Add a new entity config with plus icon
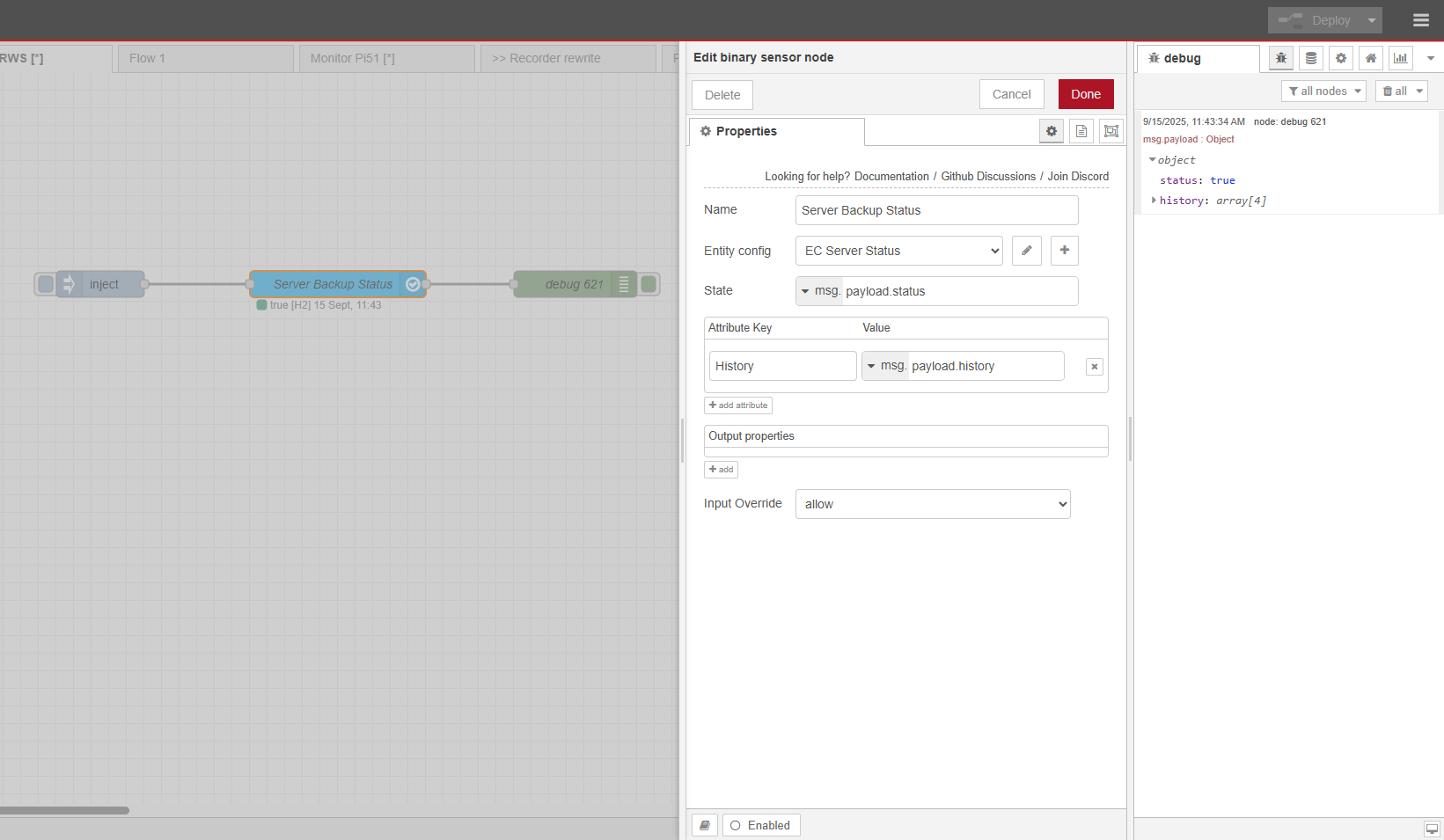1444x840 pixels. tap(1065, 251)
